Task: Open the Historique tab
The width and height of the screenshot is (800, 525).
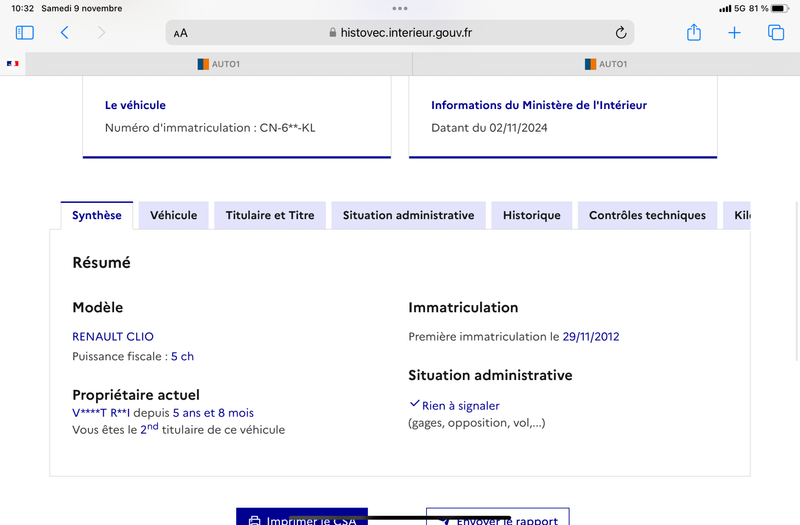Action: click(x=532, y=215)
